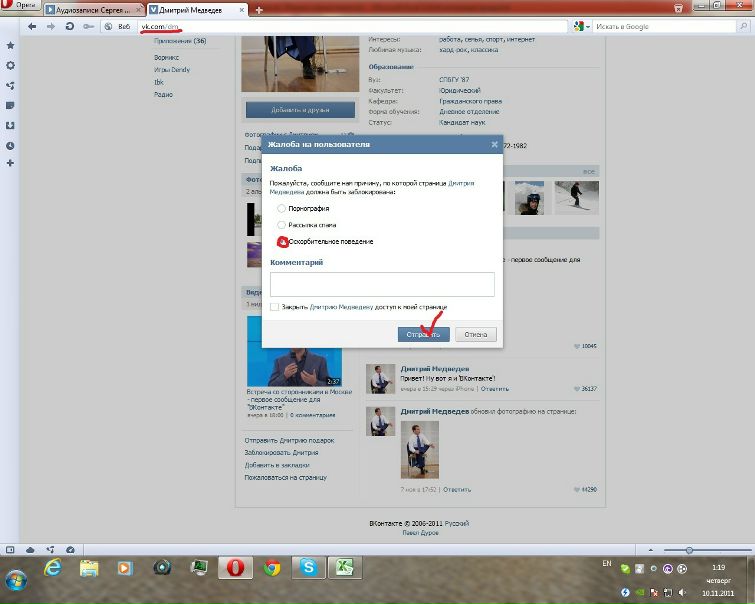Select the Рассылка спама radio option
The height and width of the screenshot is (604, 755).
(282, 225)
